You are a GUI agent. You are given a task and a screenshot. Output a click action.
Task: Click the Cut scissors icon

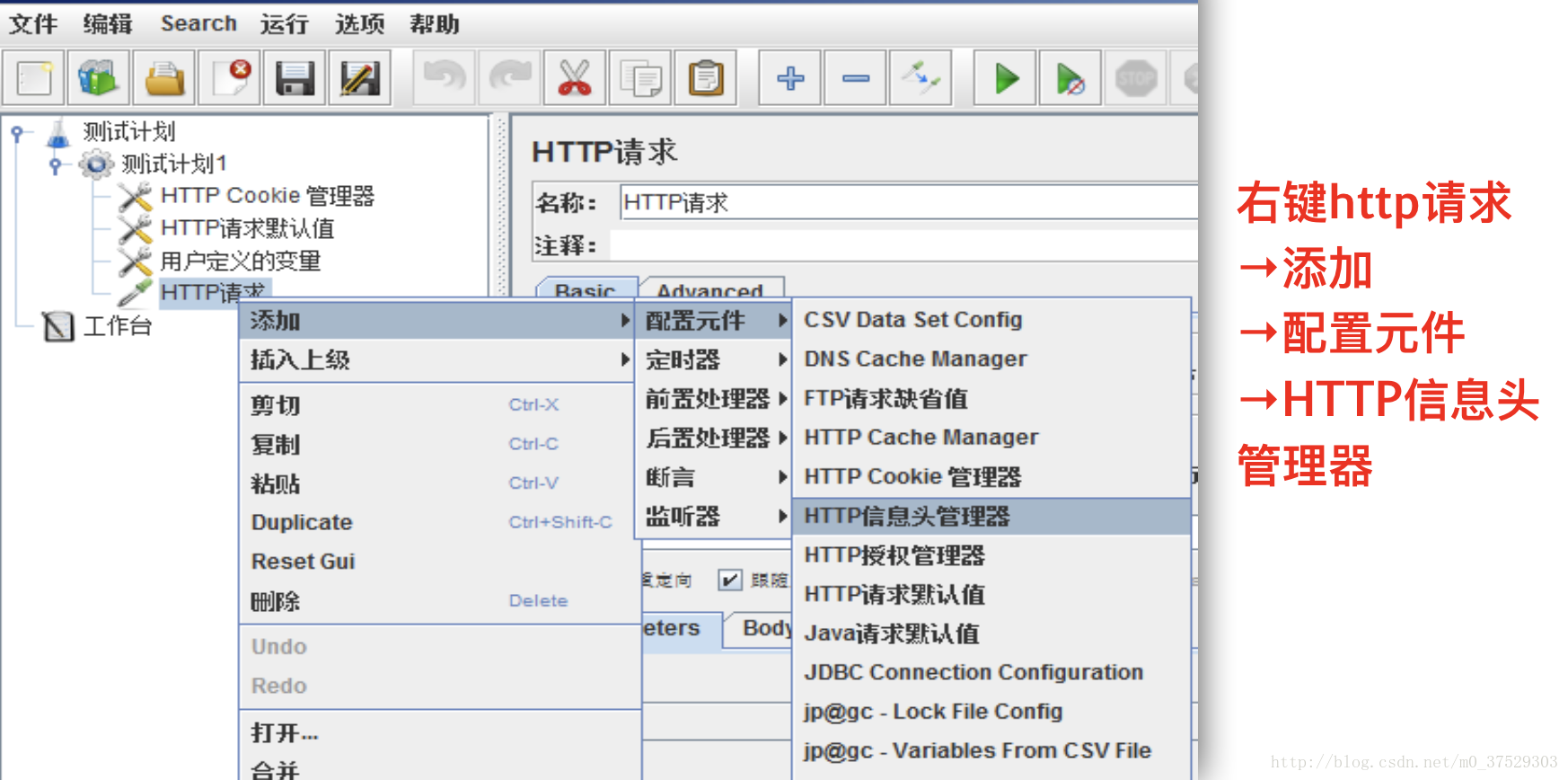(x=575, y=78)
